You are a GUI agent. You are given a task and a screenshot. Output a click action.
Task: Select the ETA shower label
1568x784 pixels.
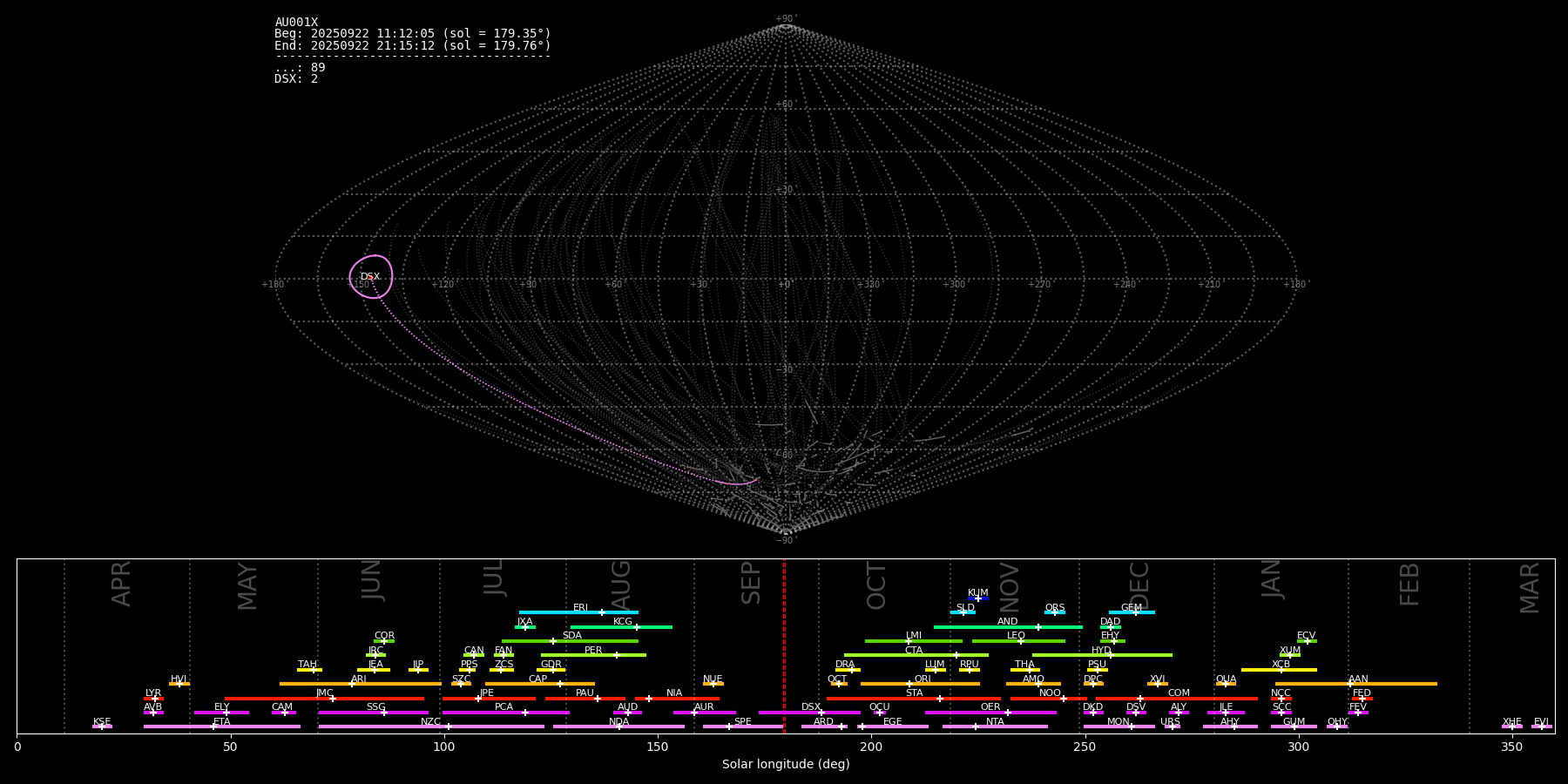pyautogui.click(x=222, y=722)
